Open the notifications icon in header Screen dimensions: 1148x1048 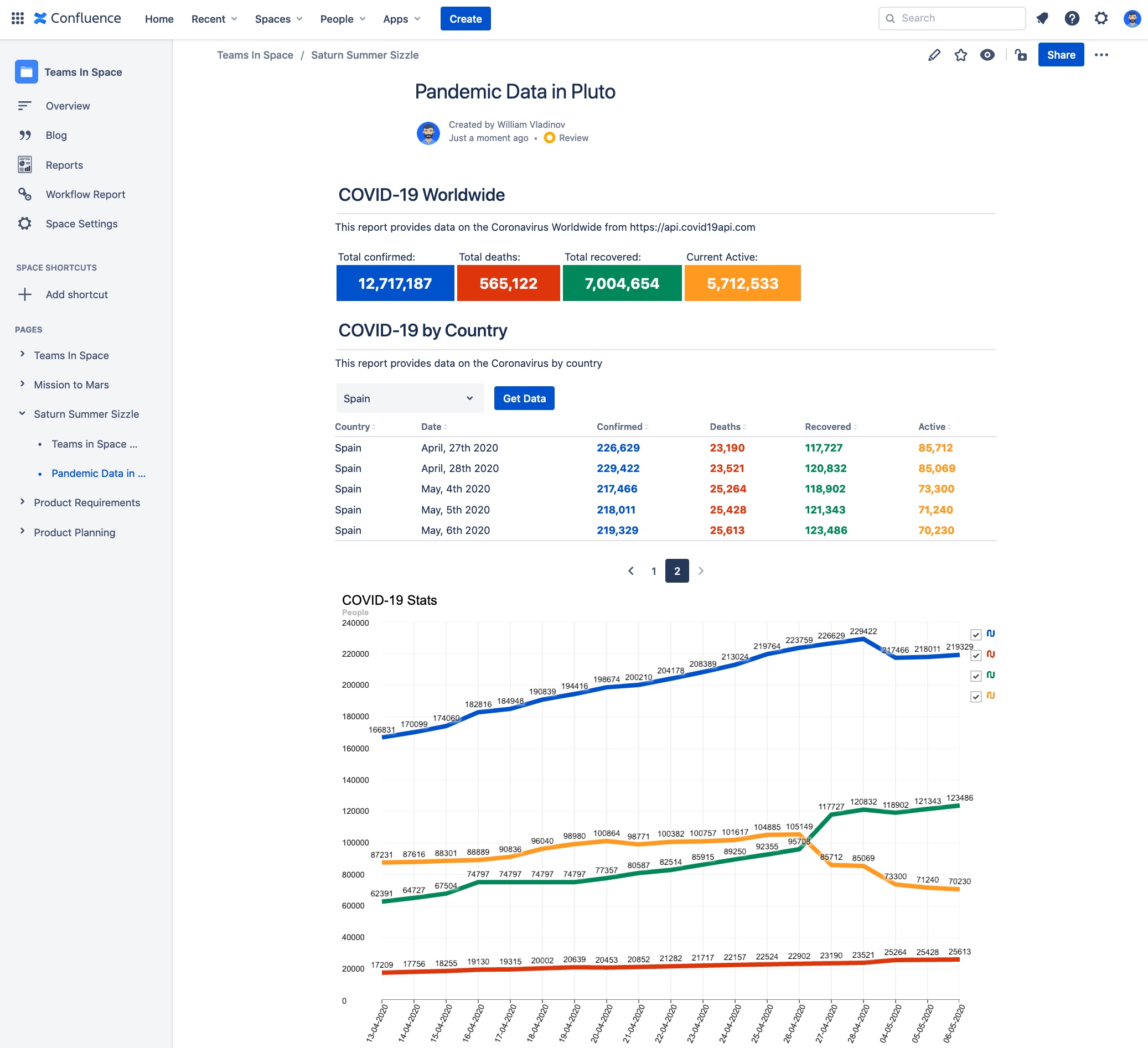1042,18
